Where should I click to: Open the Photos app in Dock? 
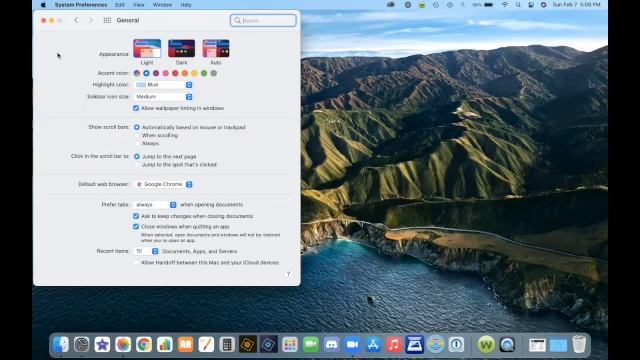123,345
